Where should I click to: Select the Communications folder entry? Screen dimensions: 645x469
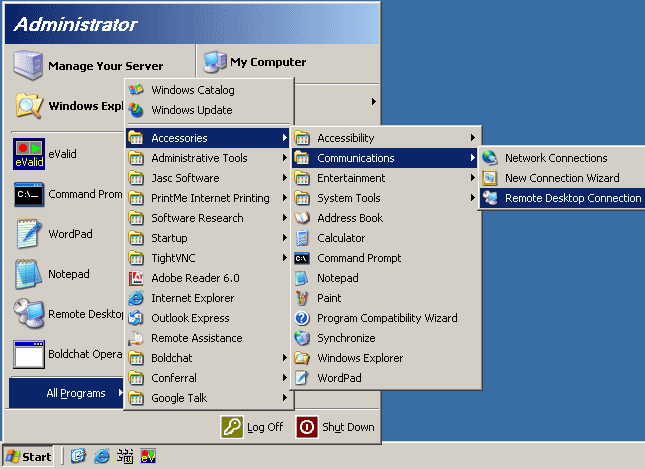click(384, 158)
